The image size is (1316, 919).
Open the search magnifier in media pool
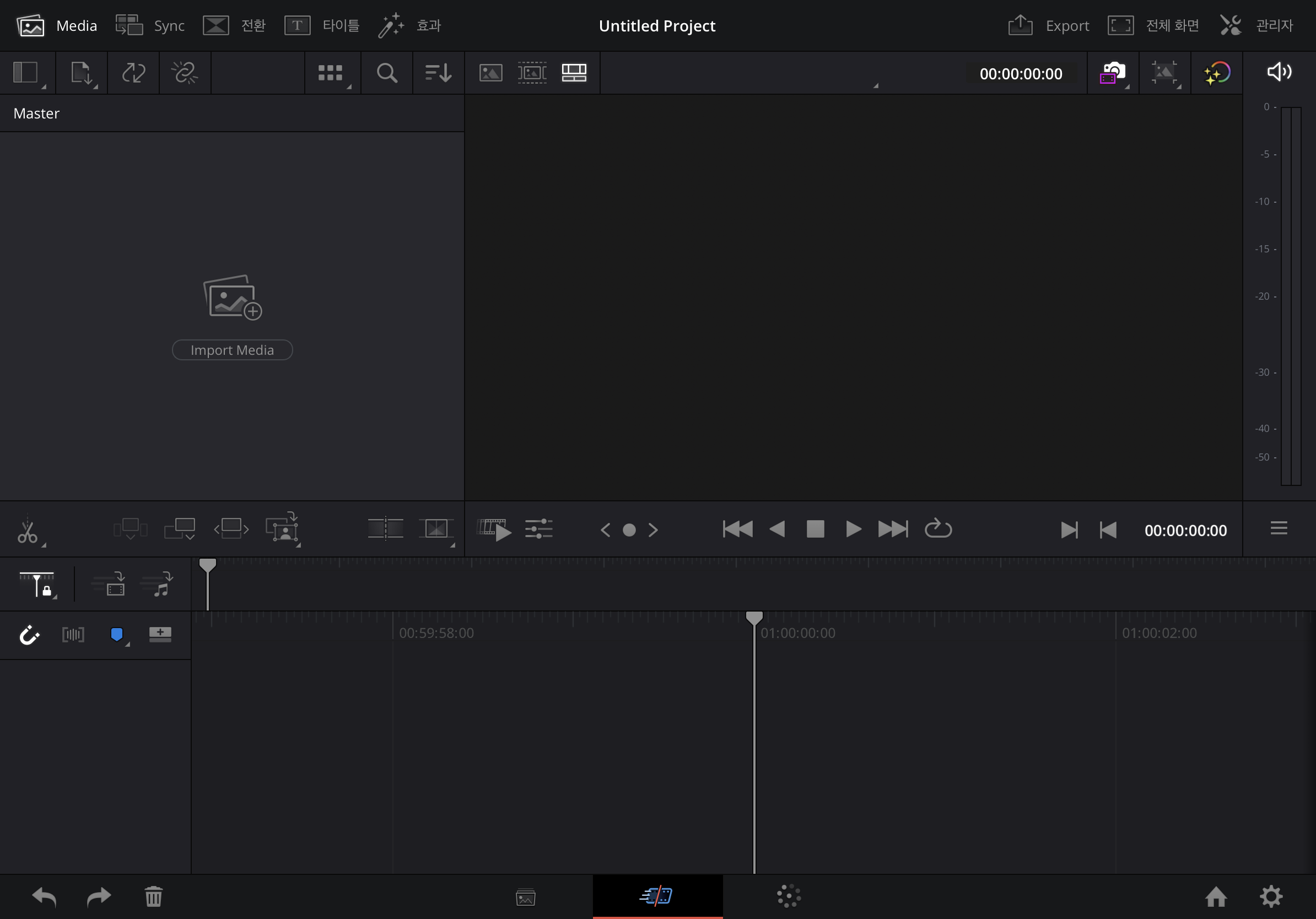point(387,73)
